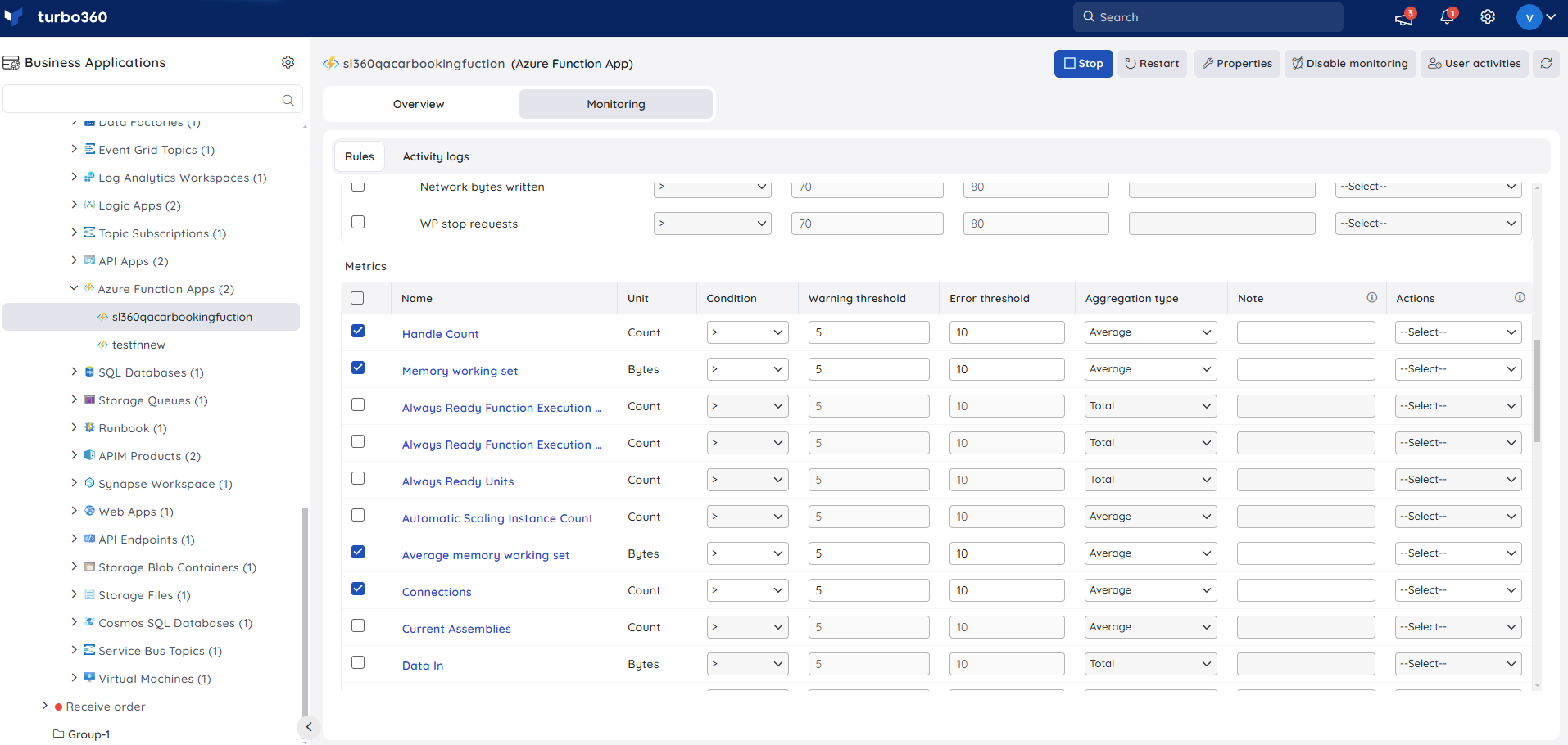Check the Current Assemblies checkbox
The width and height of the screenshot is (1568, 745).
click(x=358, y=625)
